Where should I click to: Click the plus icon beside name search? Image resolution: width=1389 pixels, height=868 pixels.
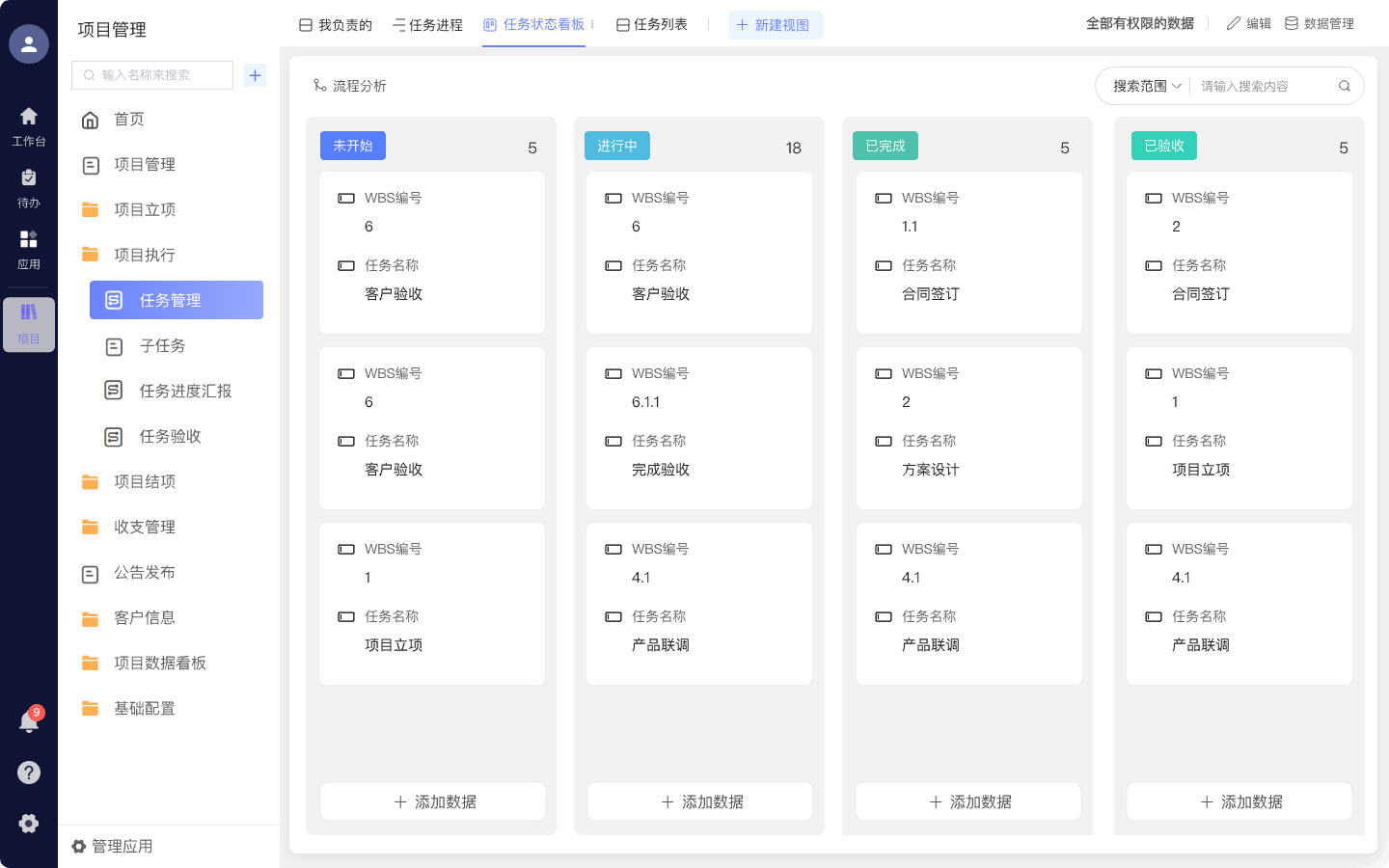tap(255, 75)
